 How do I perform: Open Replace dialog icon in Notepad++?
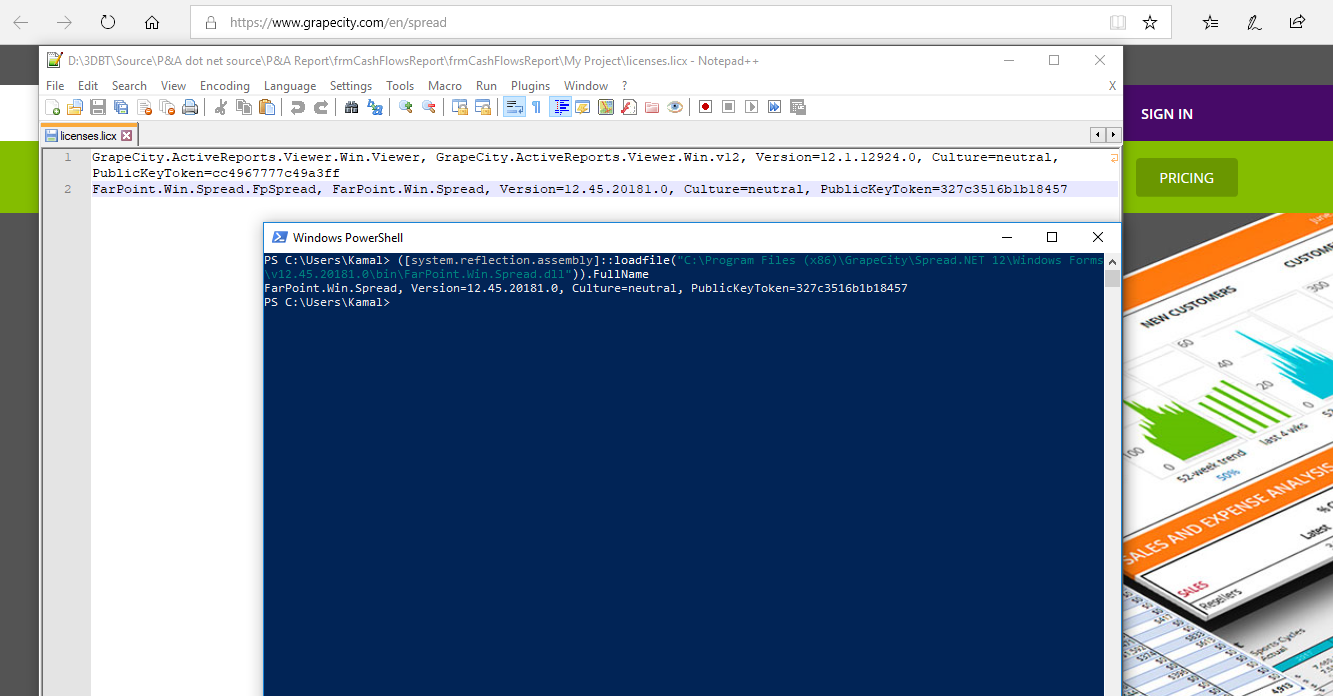tap(375, 107)
